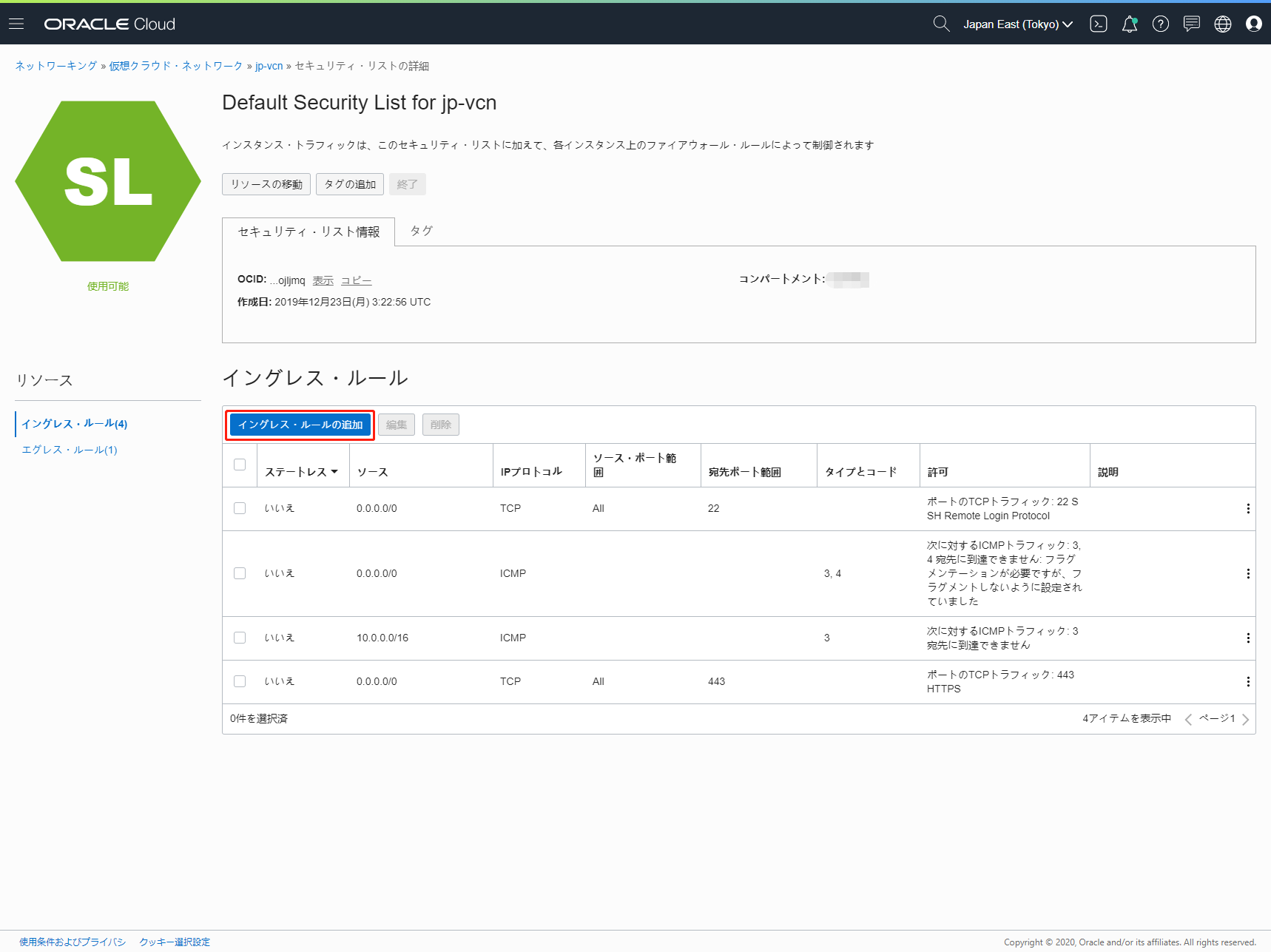This screenshot has height=952, width=1271.
Task: Select the TCP port 443 rule checkbox
Action: [x=240, y=681]
